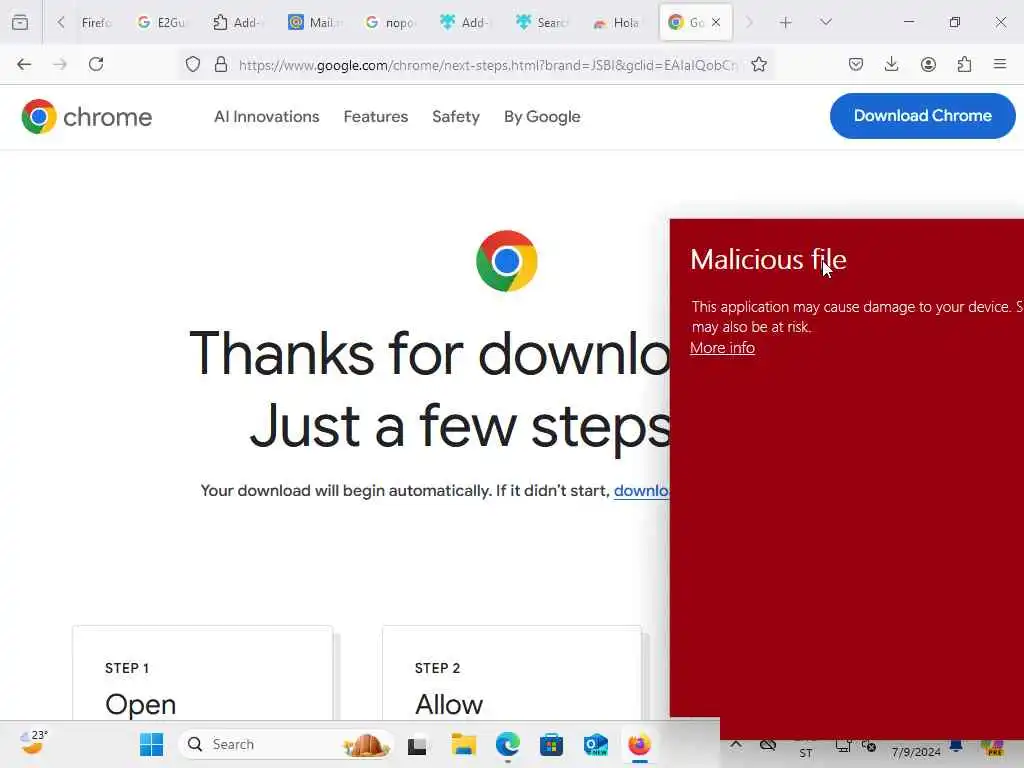Open the Downloads panel
1024x768 pixels.
891,64
